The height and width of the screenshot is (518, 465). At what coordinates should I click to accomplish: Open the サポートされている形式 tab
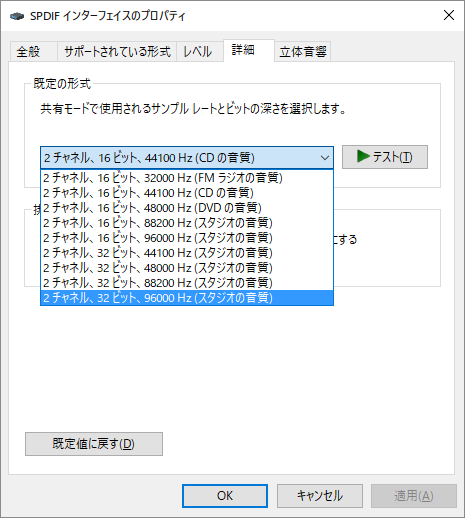click(x=117, y=52)
